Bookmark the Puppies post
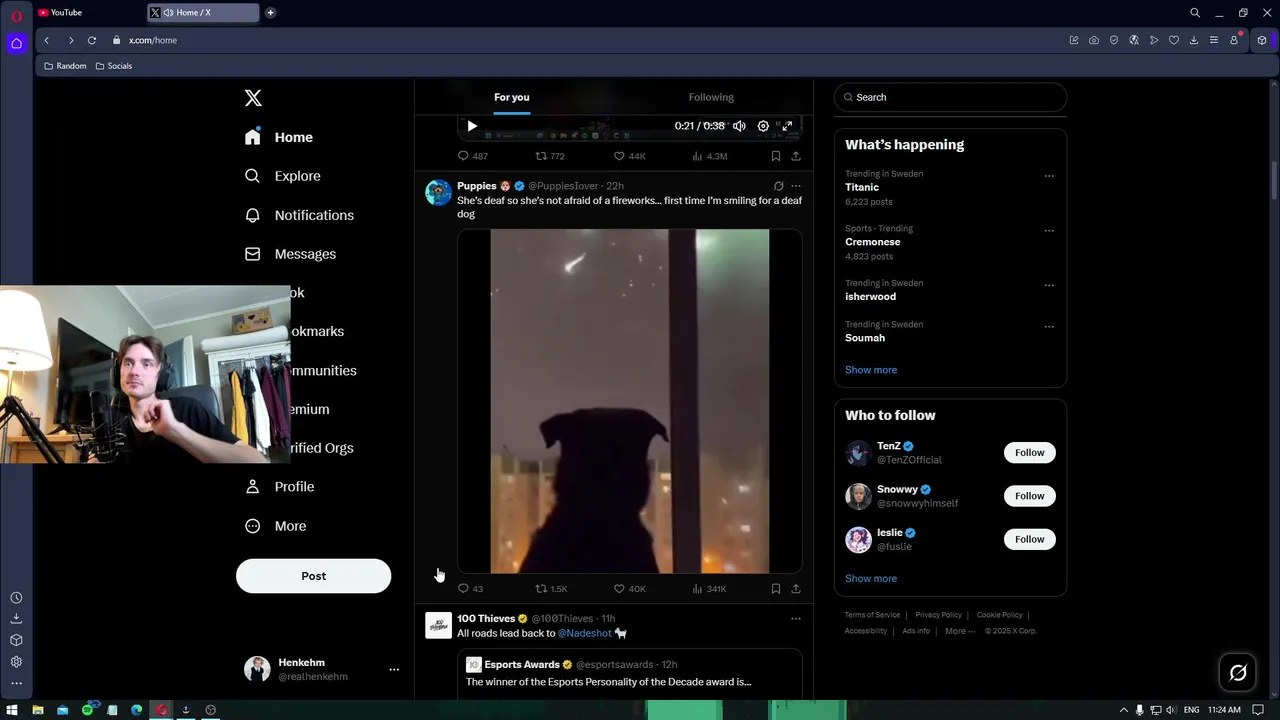 pyautogui.click(x=775, y=589)
